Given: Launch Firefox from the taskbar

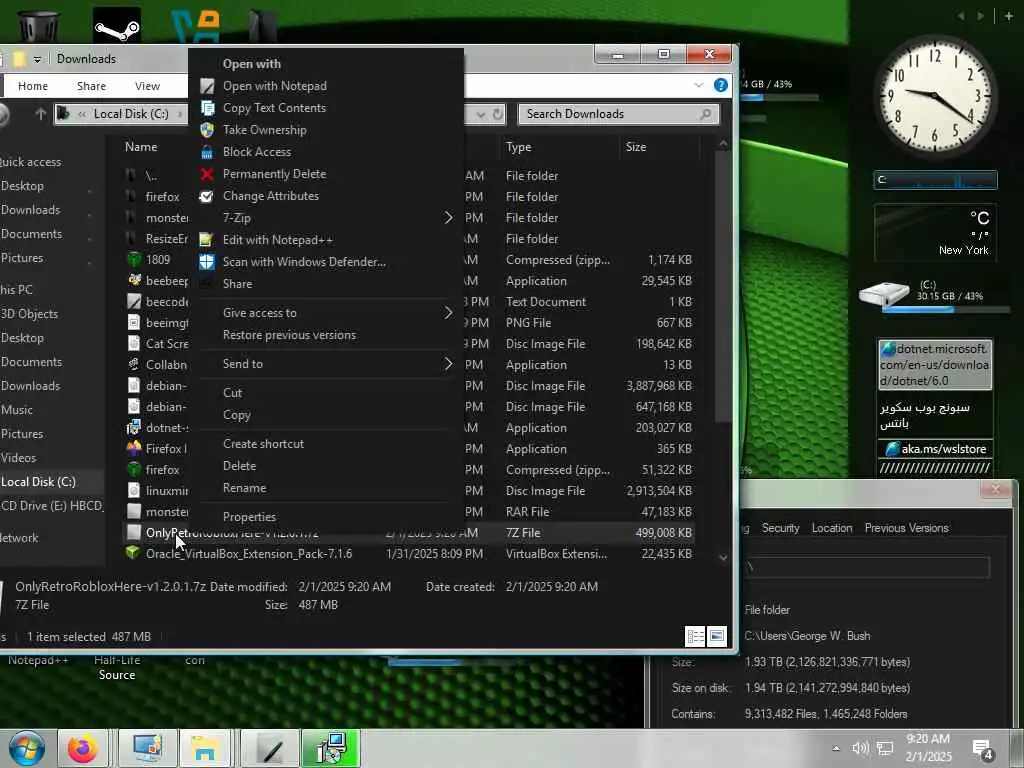Looking at the screenshot, I should click(82, 748).
